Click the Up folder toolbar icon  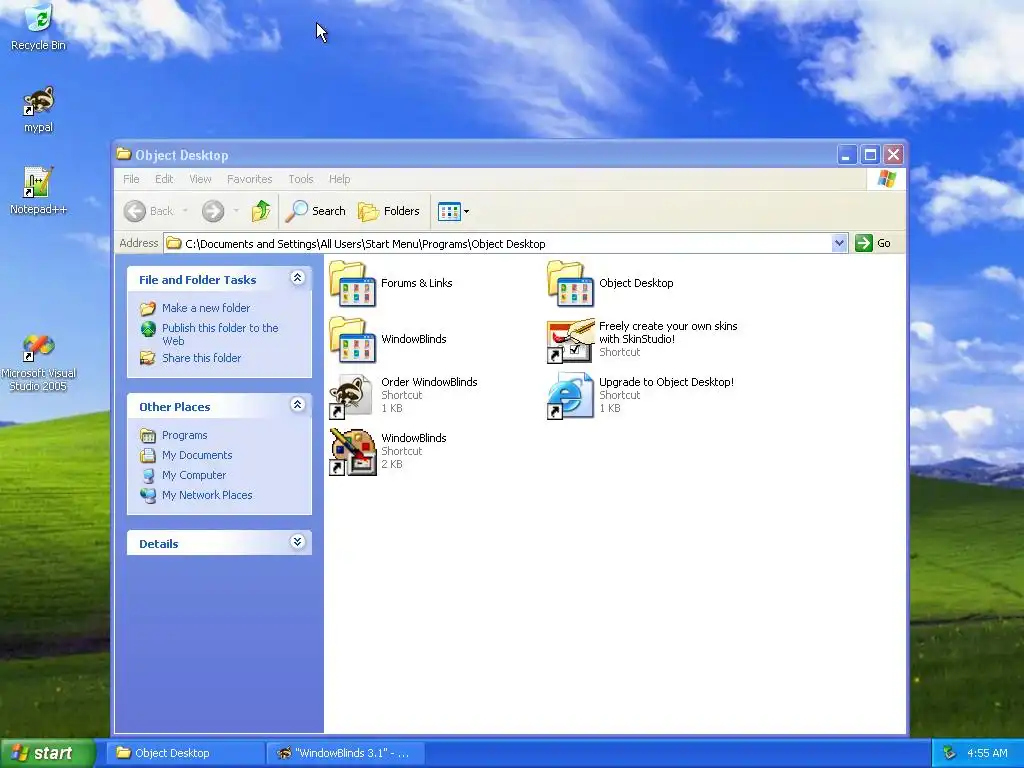coord(261,211)
